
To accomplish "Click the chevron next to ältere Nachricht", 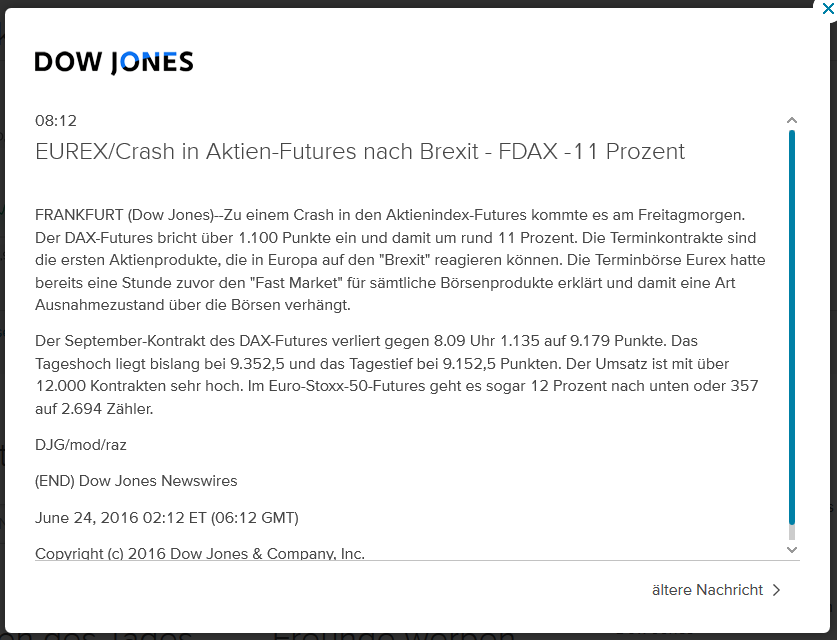I will pos(776,590).
